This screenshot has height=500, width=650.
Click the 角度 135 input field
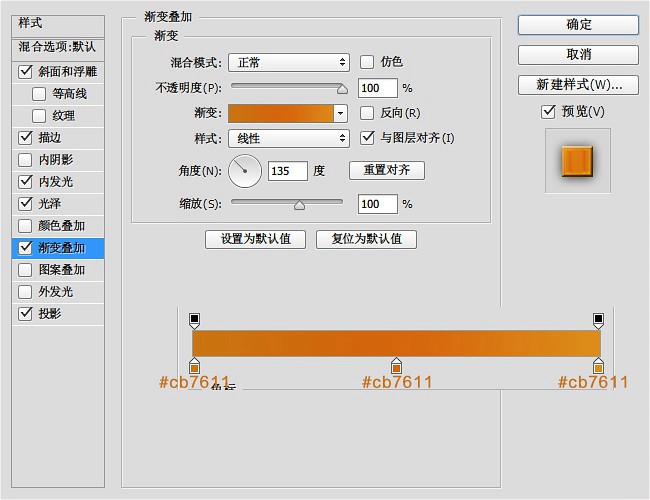pos(288,171)
